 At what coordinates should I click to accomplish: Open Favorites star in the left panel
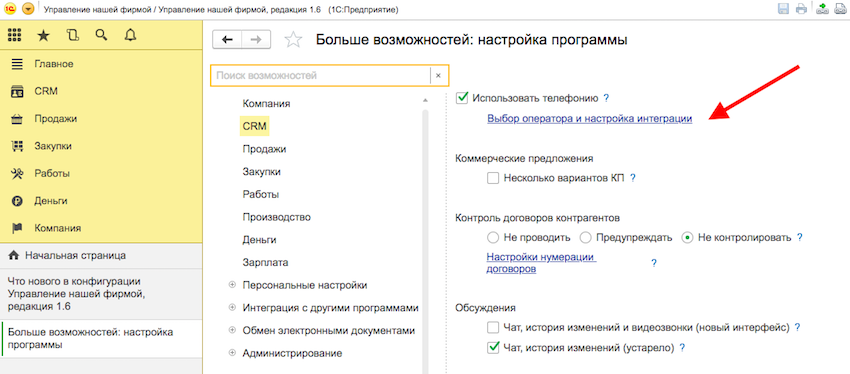point(43,36)
